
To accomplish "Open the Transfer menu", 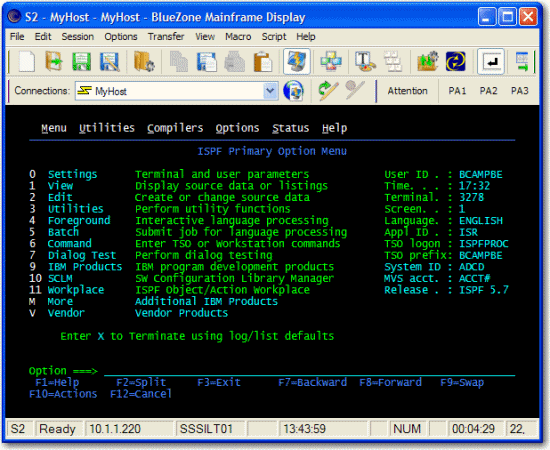I will [x=166, y=36].
